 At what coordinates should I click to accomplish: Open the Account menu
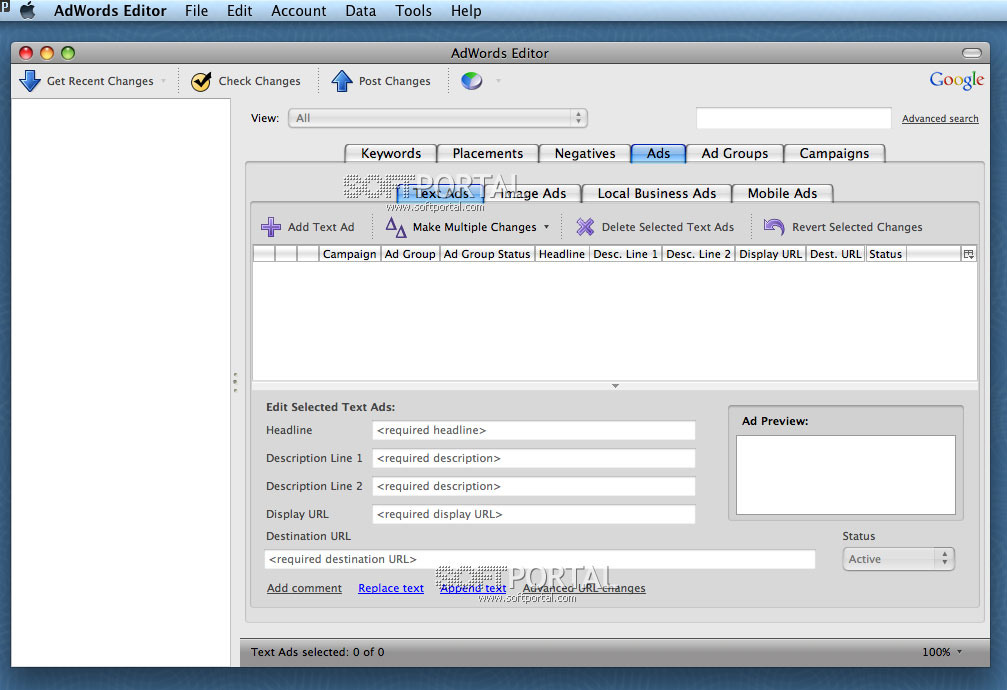[x=299, y=11]
